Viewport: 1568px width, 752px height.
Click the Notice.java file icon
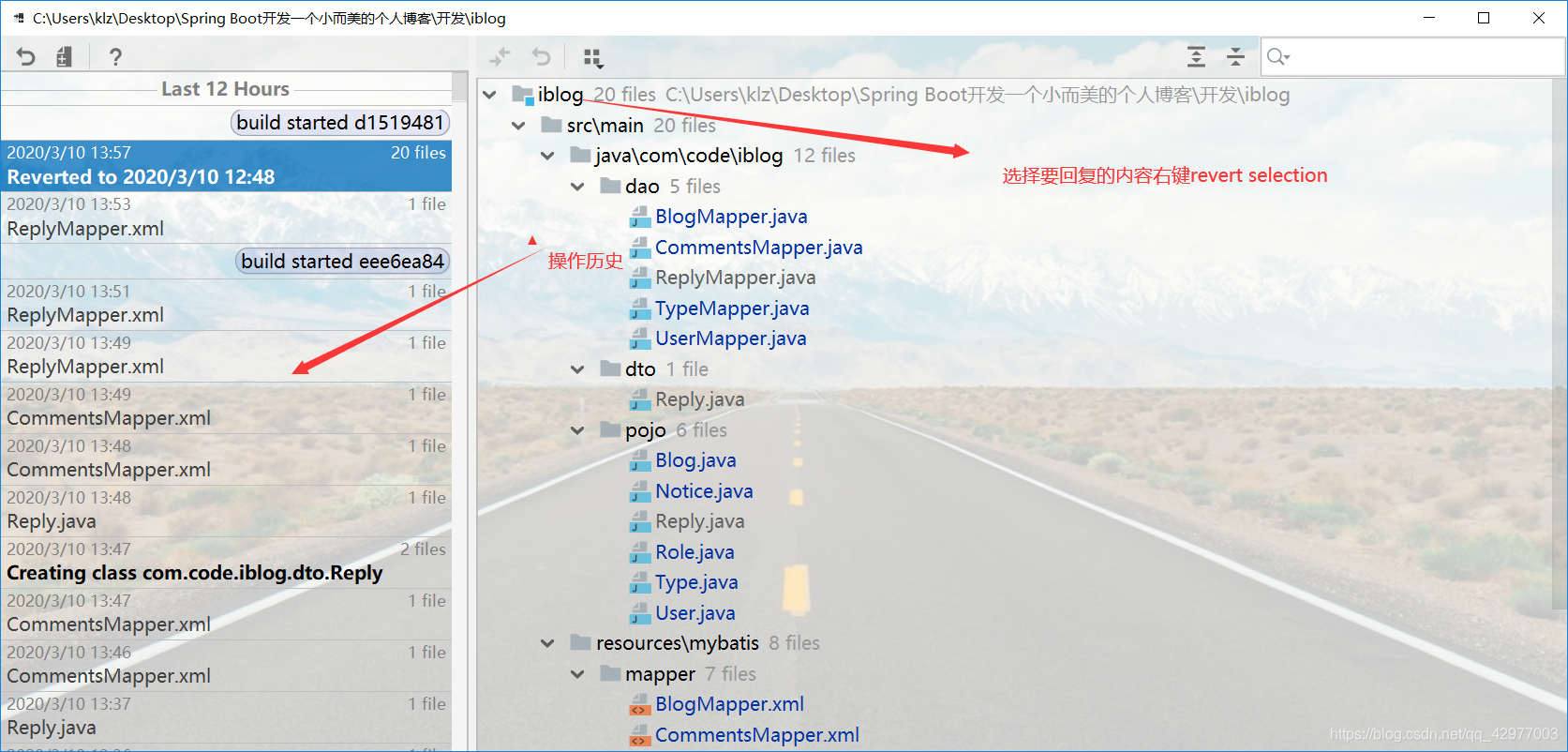tap(640, 492)
